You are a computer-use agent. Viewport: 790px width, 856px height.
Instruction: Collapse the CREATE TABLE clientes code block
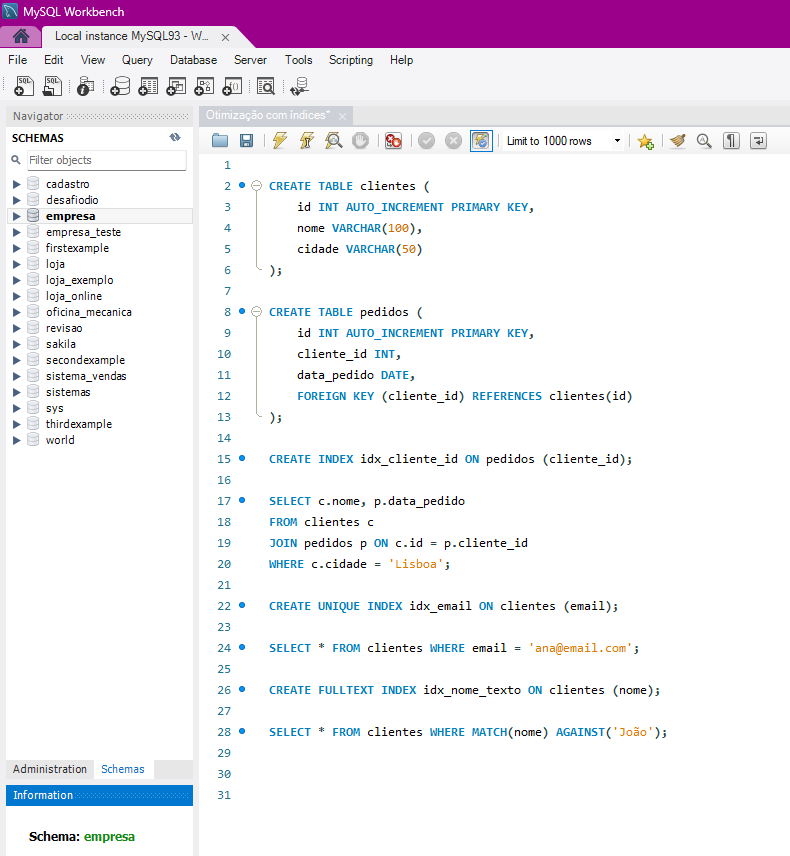(x=256, y=186)
